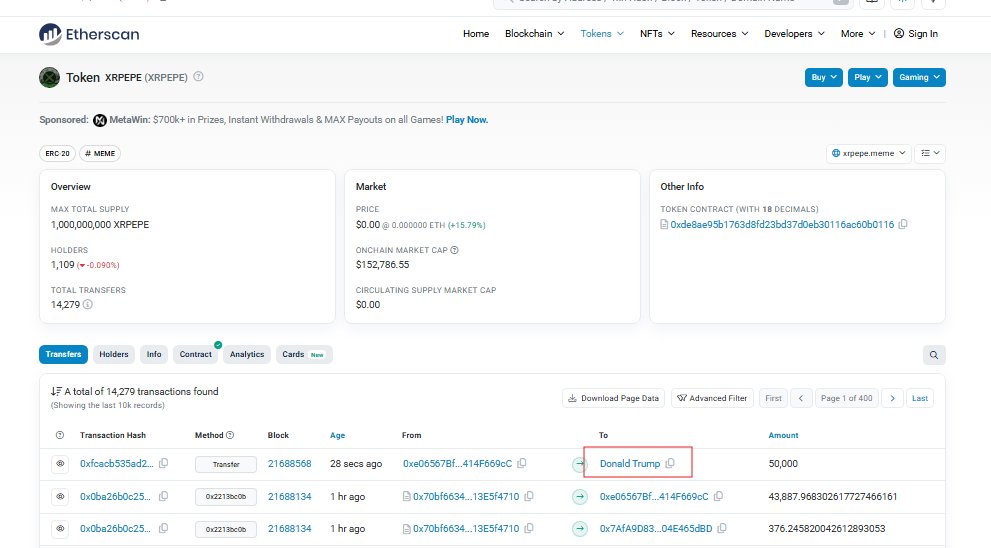Click the # MEME tag
Image resolution: width=991 pixels, height=548 pixels.
[x=100, y=154]
